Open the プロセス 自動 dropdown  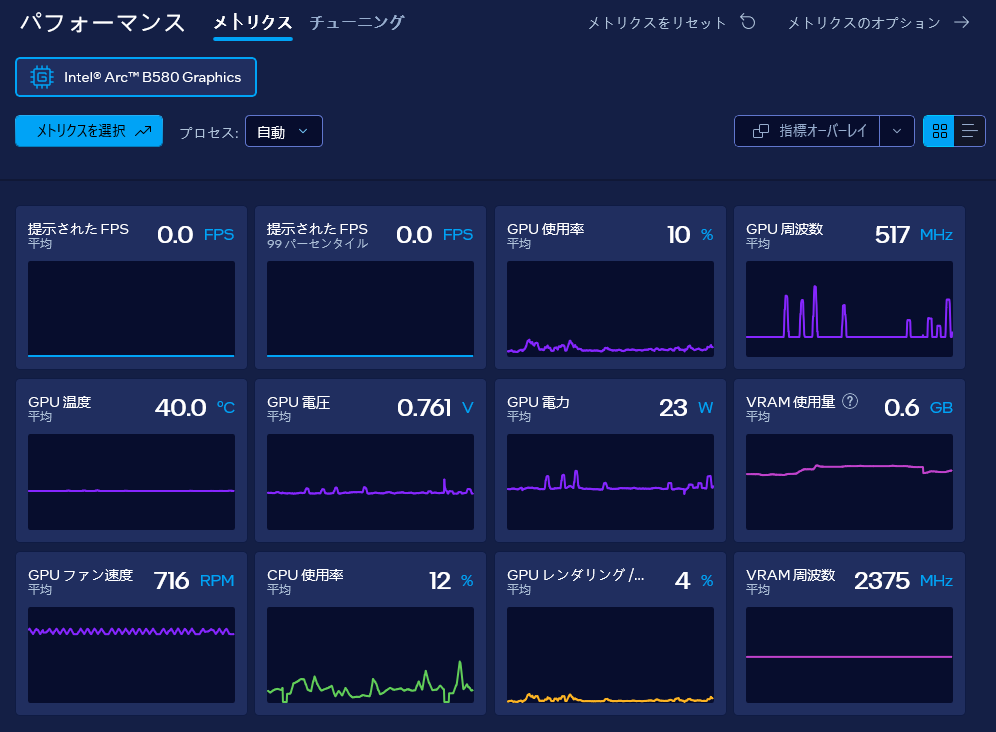click(284, 132)
